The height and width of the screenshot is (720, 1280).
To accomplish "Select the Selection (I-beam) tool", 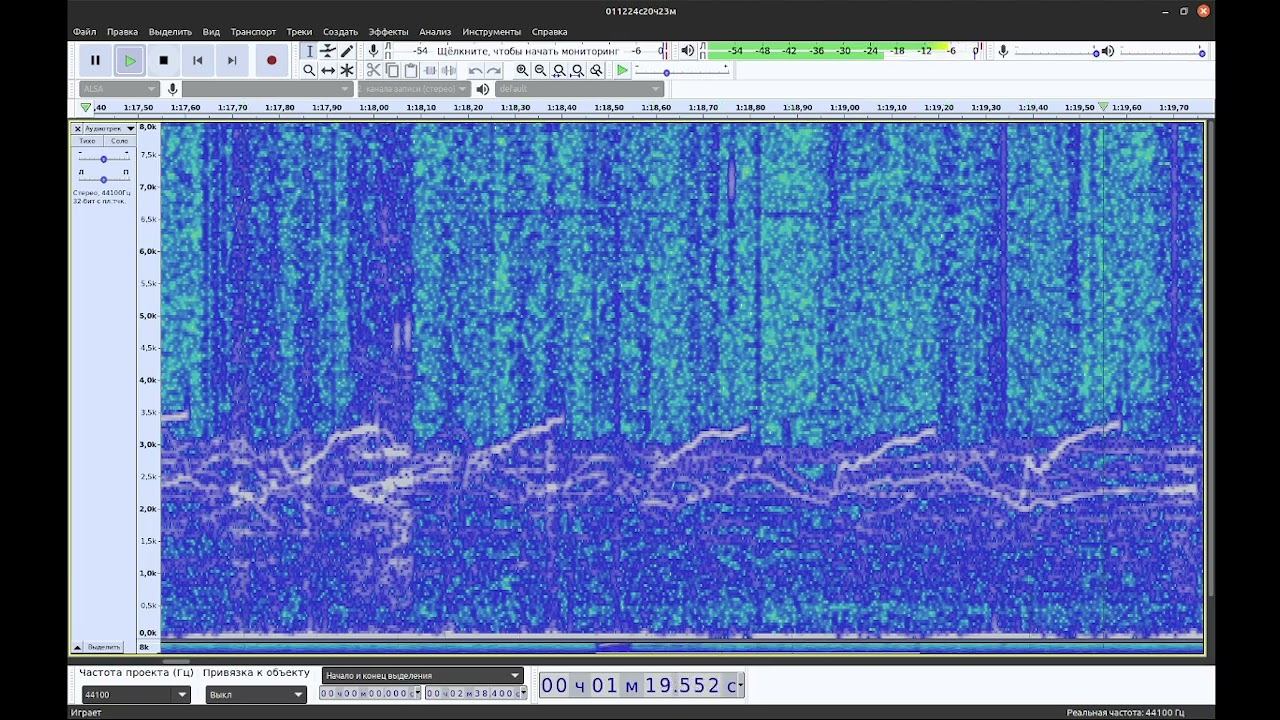I will tap(309, 51).
